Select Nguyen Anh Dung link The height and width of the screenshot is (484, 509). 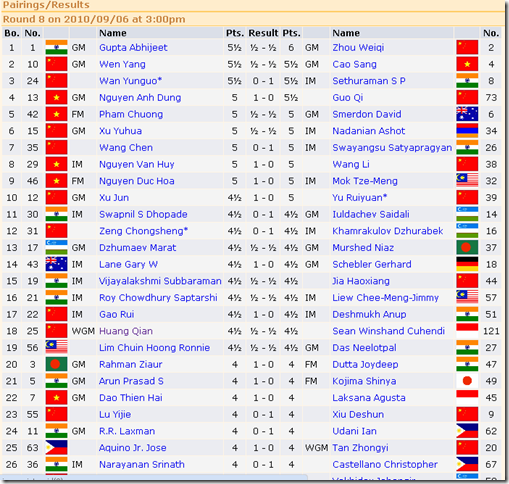[x=140, y=98]
